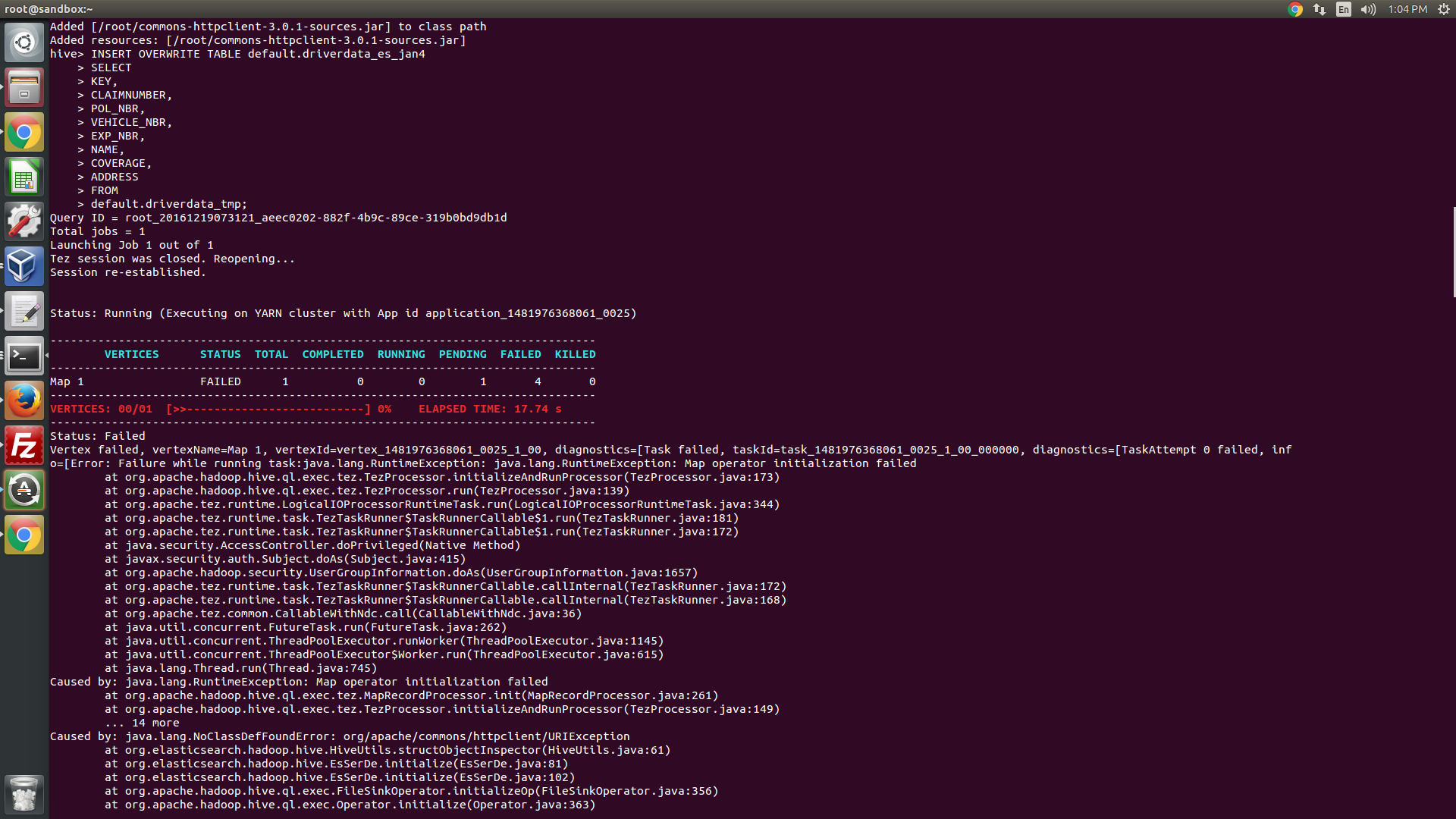Image resolution: width=1456 pixels, height=819 pixels.
Task: Launch the Files file manager
Action: click(24, 87)
